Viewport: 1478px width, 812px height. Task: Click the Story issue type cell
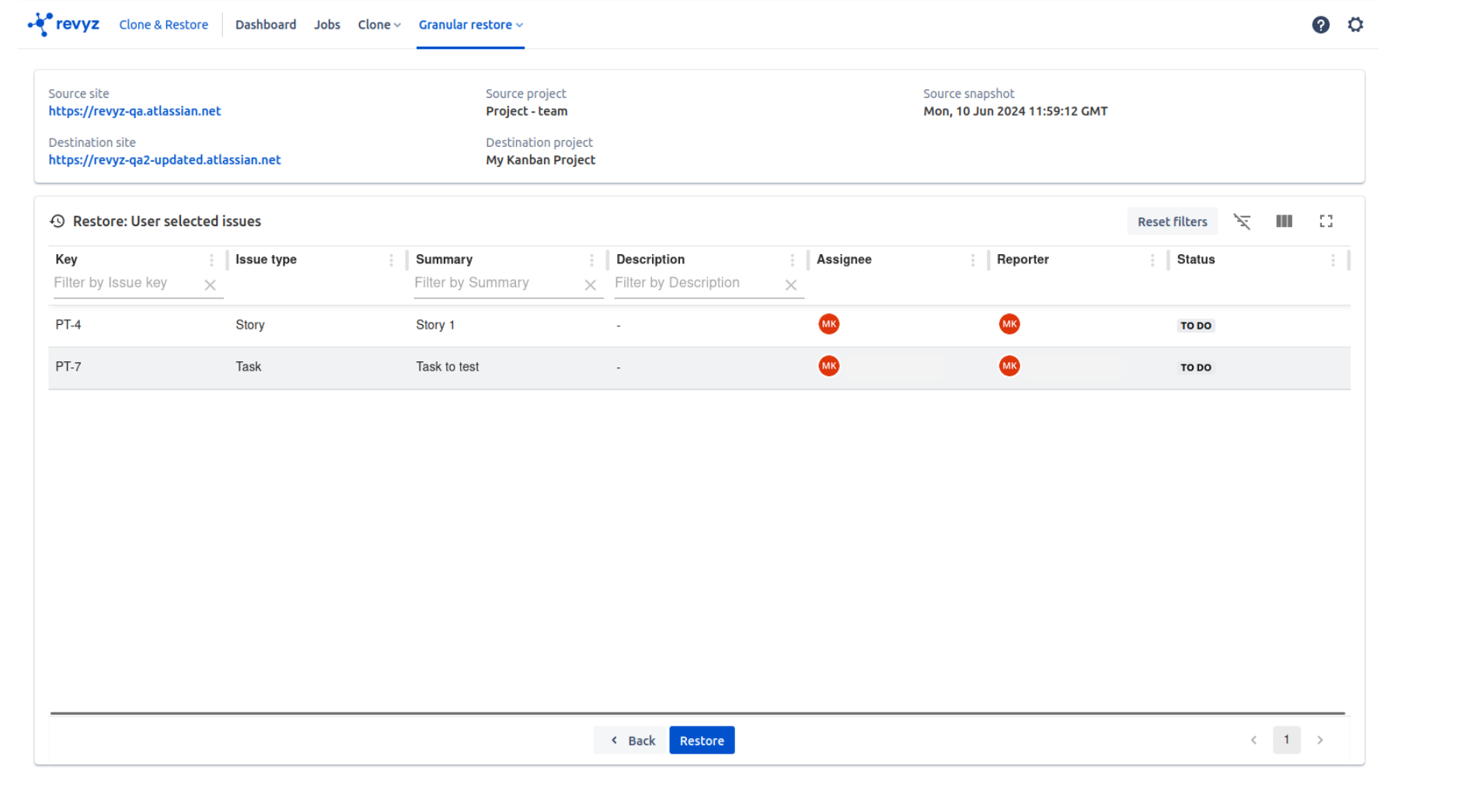pyautogui.click(x=250, y=325)
